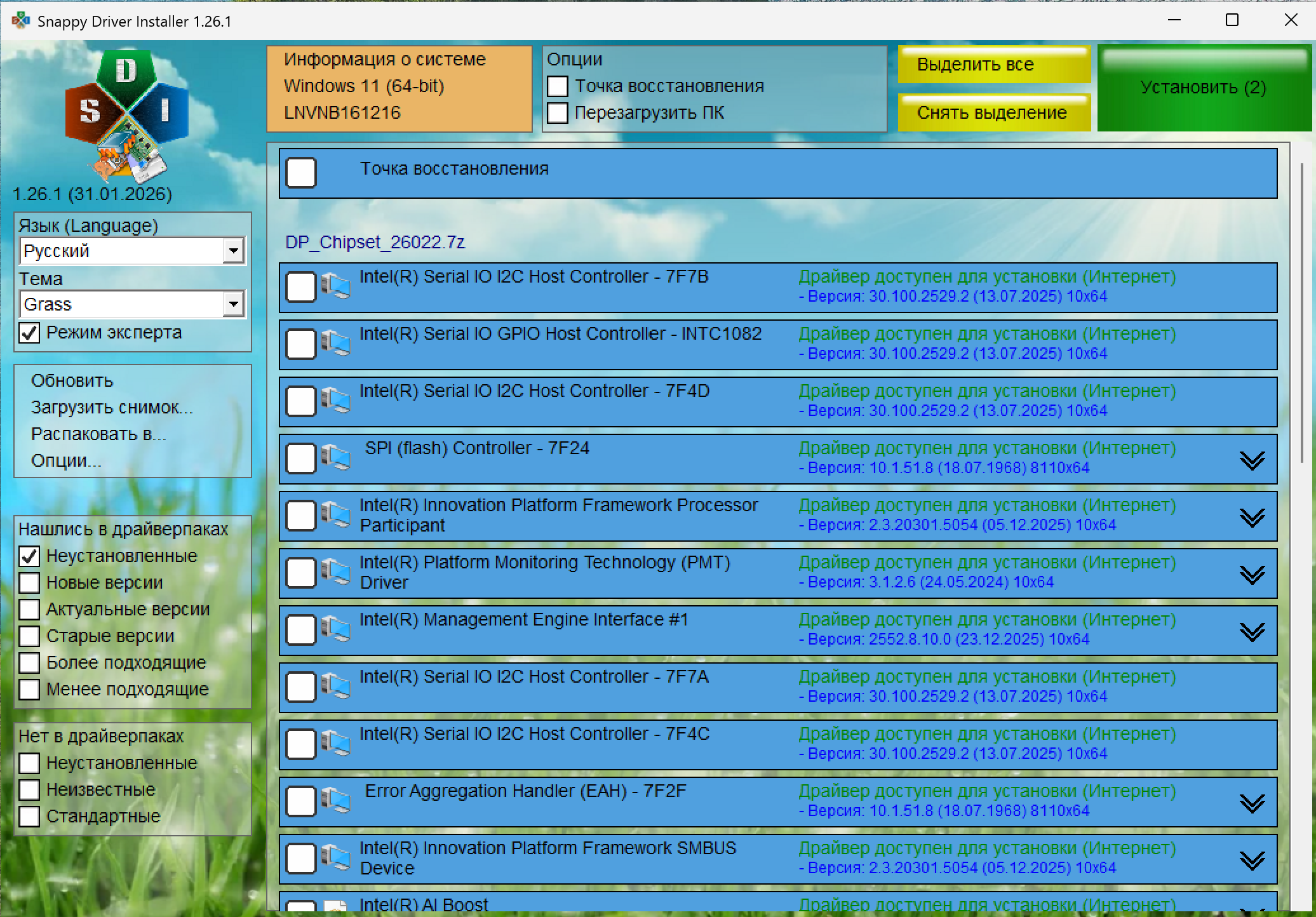This screenshot has width=1316, height=917.
Task: Click the driver list vertical scrollbar
Action: click(1301, 311)
